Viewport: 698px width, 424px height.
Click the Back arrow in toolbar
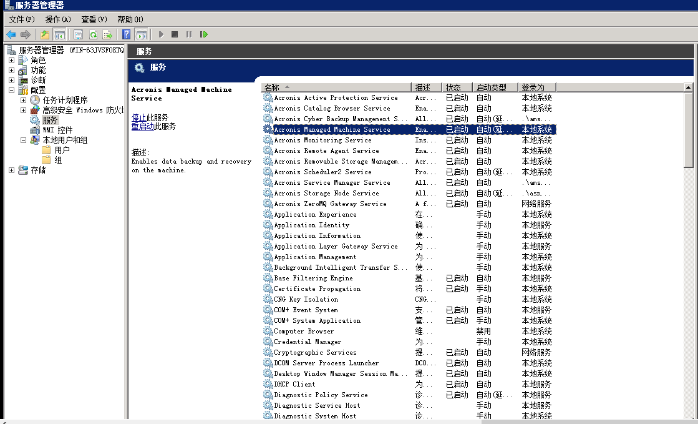tap(10, 34)
